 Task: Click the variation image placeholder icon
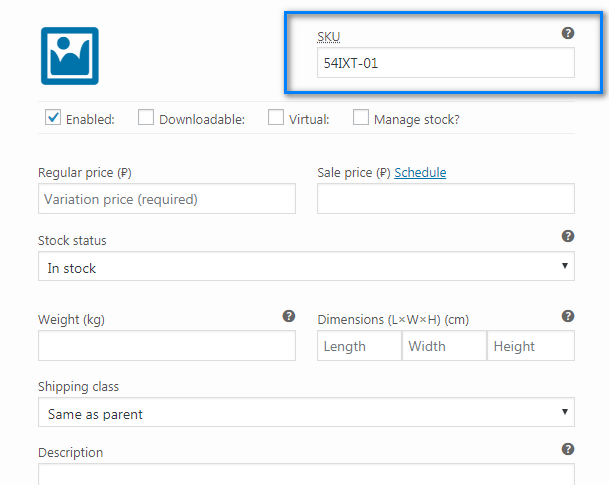(x=69, y=55)
